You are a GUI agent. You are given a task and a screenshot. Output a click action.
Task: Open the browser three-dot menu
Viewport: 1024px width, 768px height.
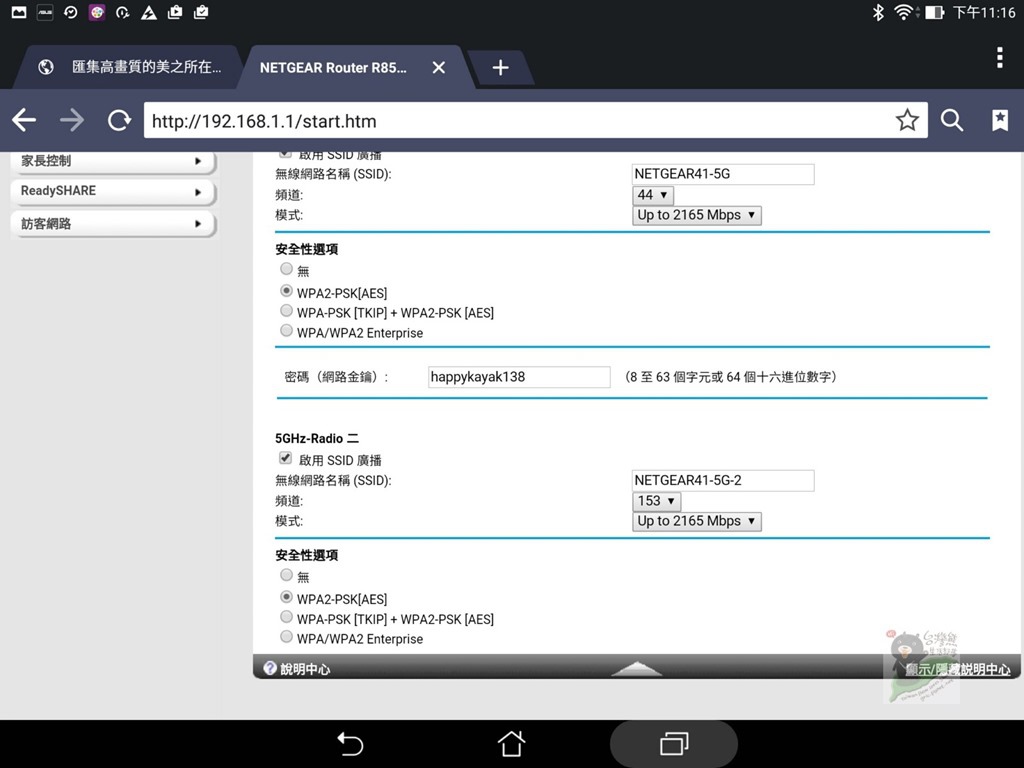tap(1000, 57)
